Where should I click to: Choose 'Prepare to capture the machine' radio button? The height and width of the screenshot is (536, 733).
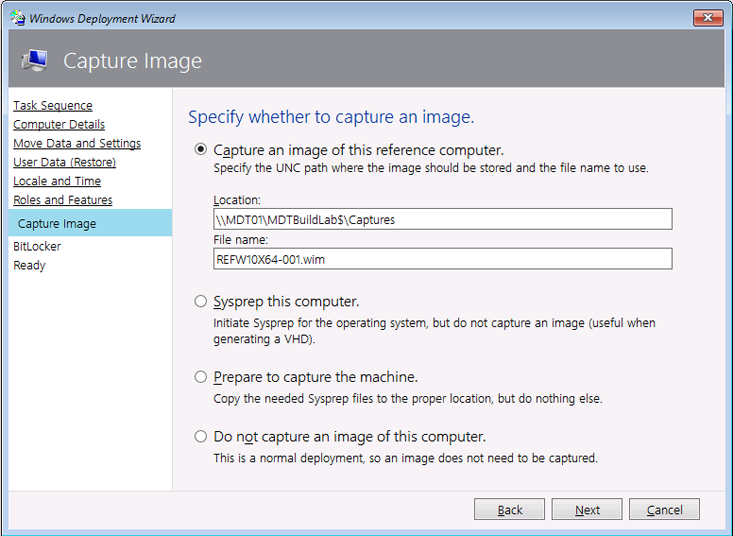coord(201,377)
